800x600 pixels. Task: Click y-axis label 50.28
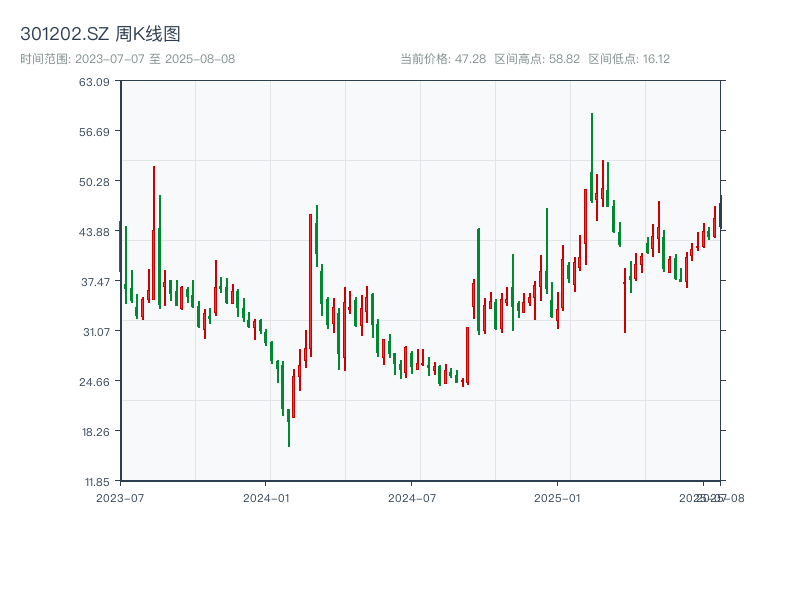click(x=94, y=182)
